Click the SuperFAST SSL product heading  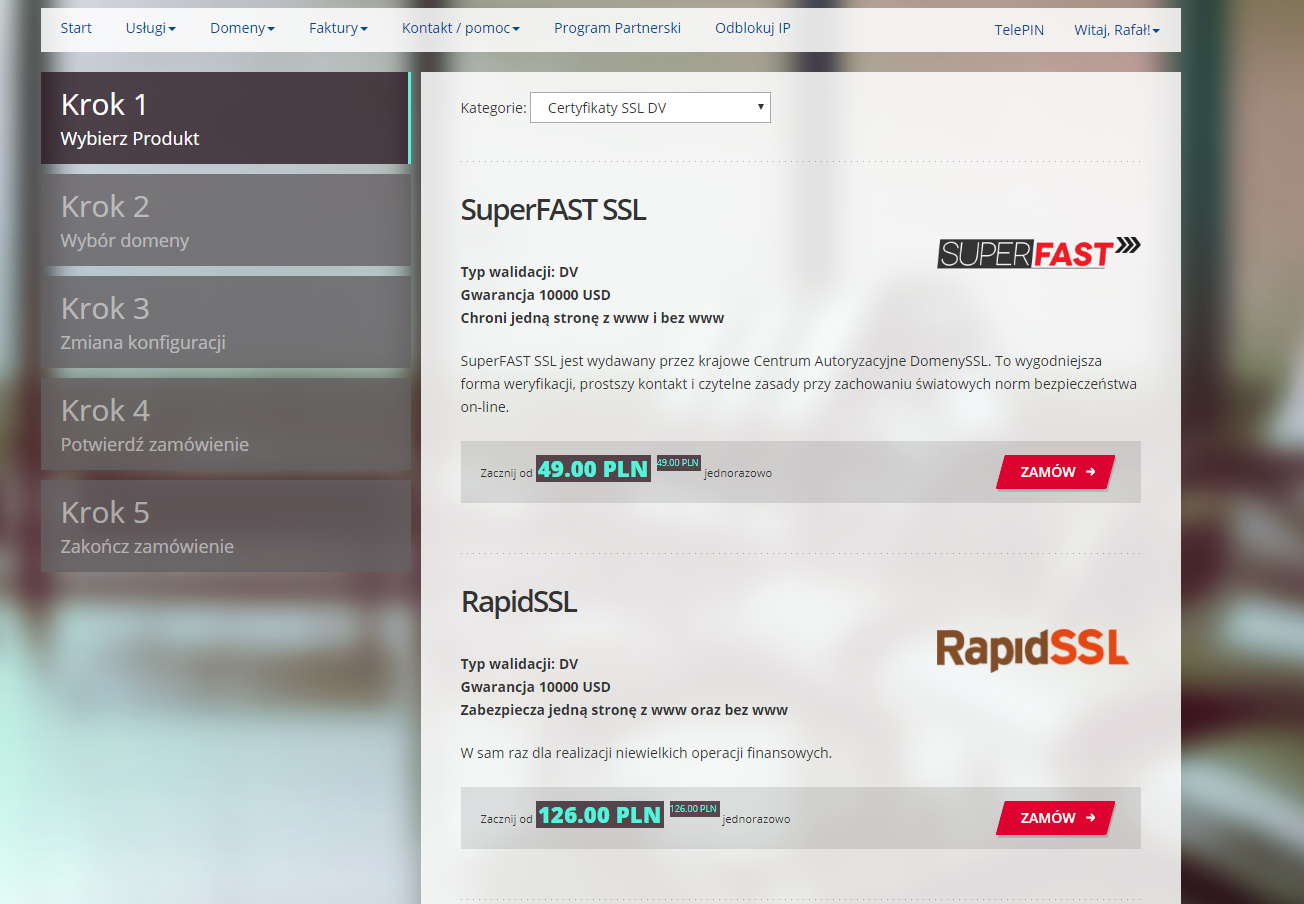(553, 210)
